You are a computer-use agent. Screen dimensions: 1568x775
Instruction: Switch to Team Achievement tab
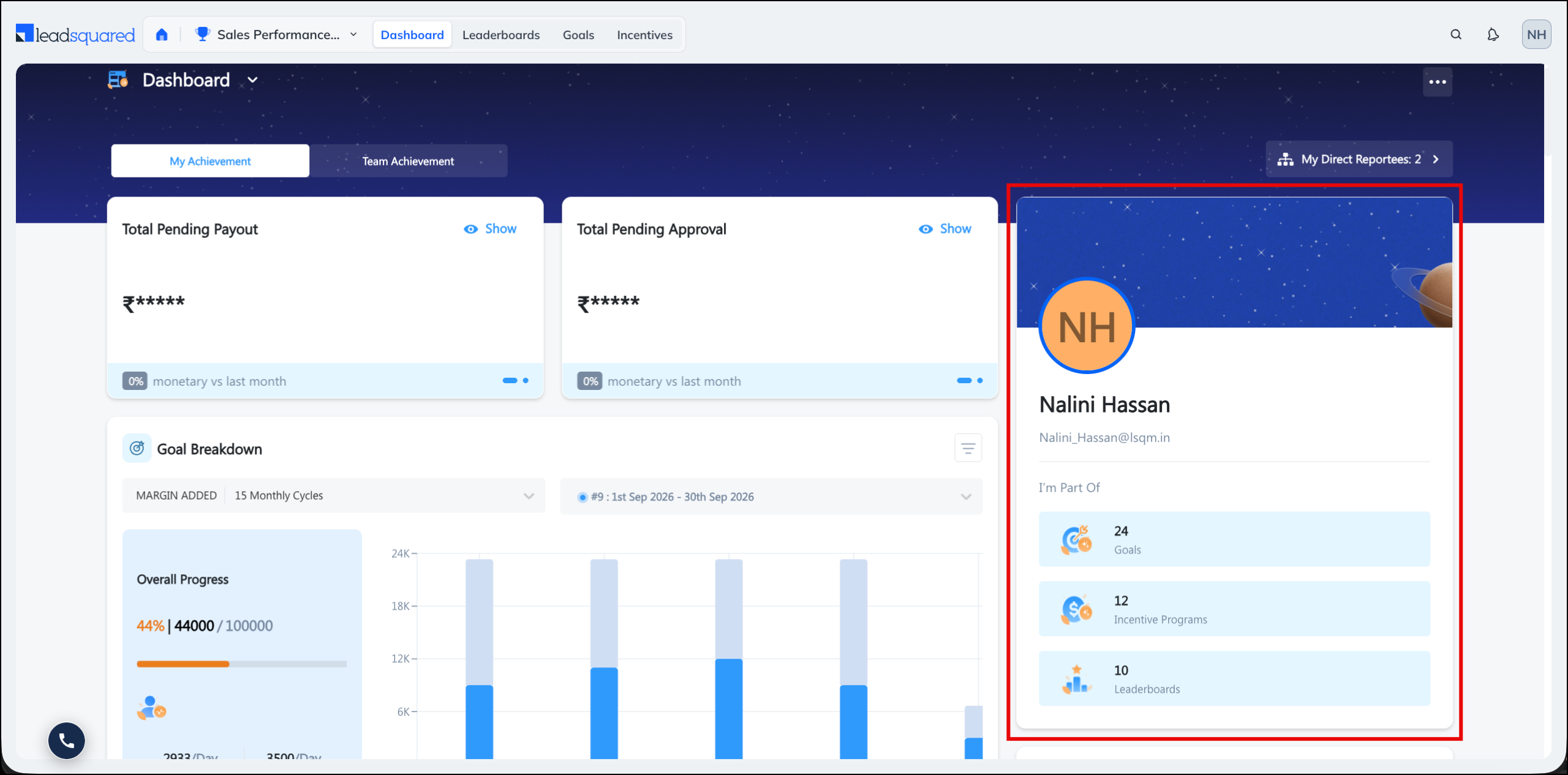408,161
